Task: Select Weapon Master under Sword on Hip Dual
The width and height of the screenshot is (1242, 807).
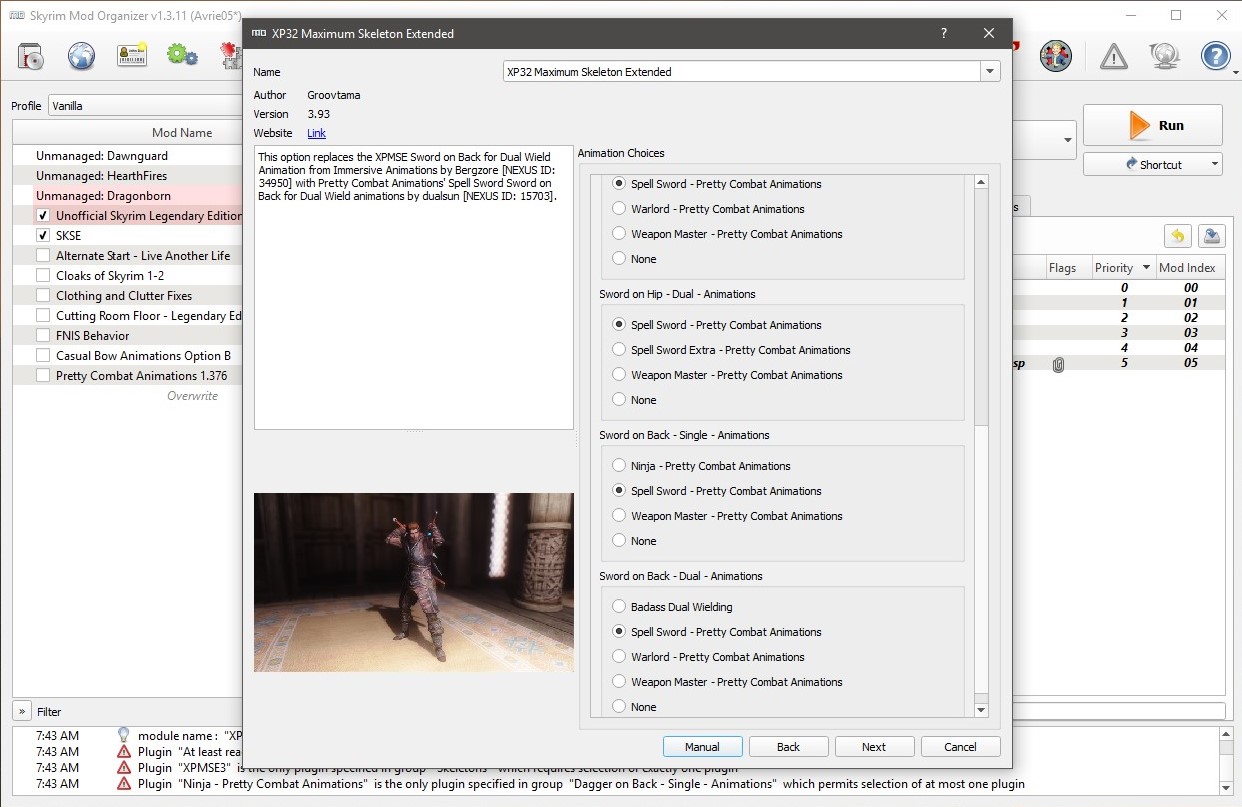Action: pos(619,375)
